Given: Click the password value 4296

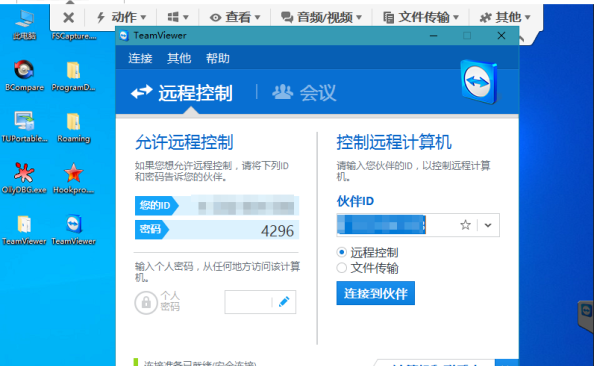Looking at the screenshot, I should pos(277,231).
